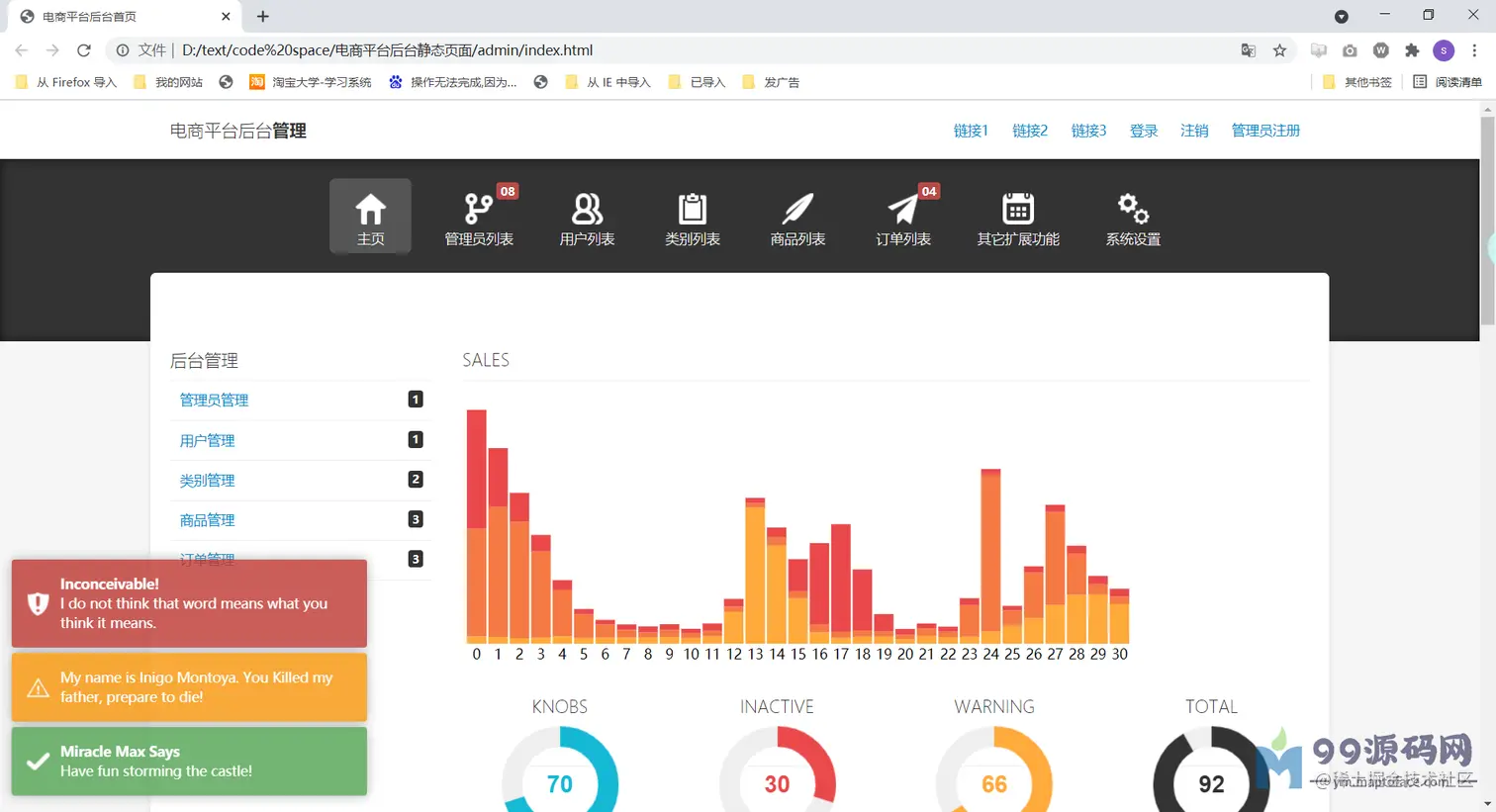Image resolution: width=1496 pixels, height=812 pixels.
Task: Click the 管理员注册 link
Action: coord(1265,131)
